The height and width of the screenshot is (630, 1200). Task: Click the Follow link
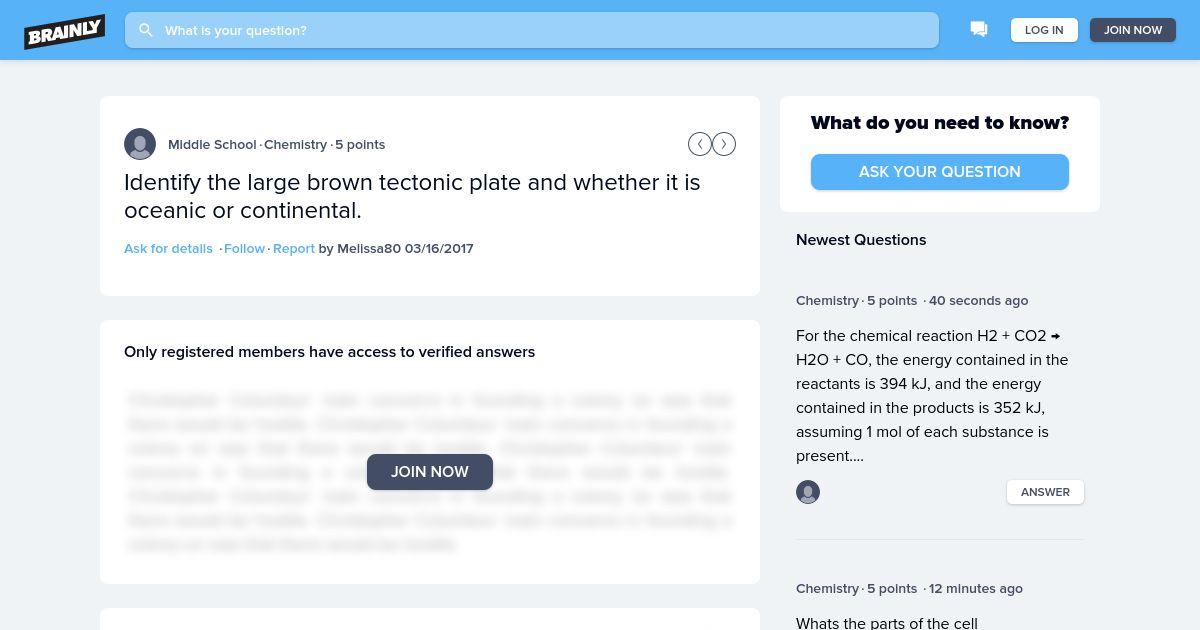coord(244,248)
